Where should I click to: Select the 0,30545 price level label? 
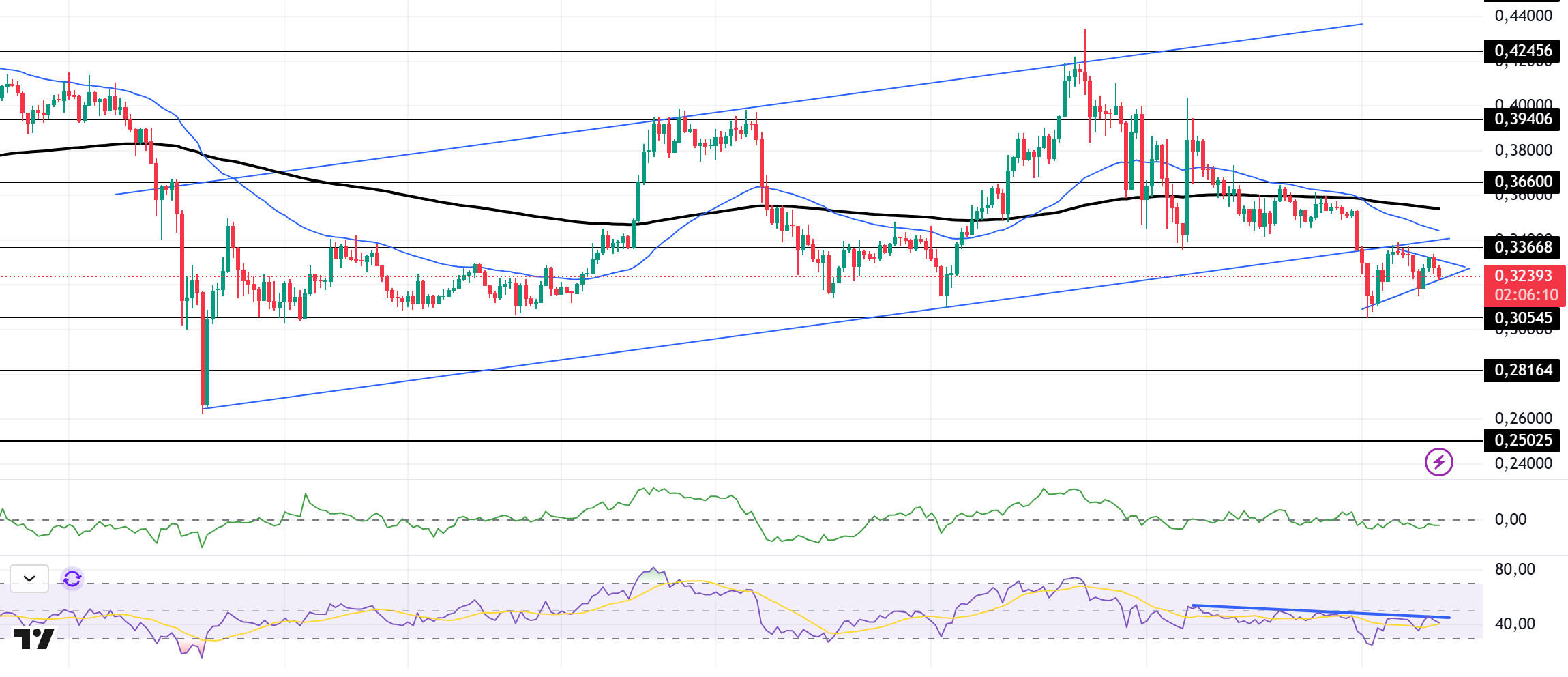point(1522,318)
